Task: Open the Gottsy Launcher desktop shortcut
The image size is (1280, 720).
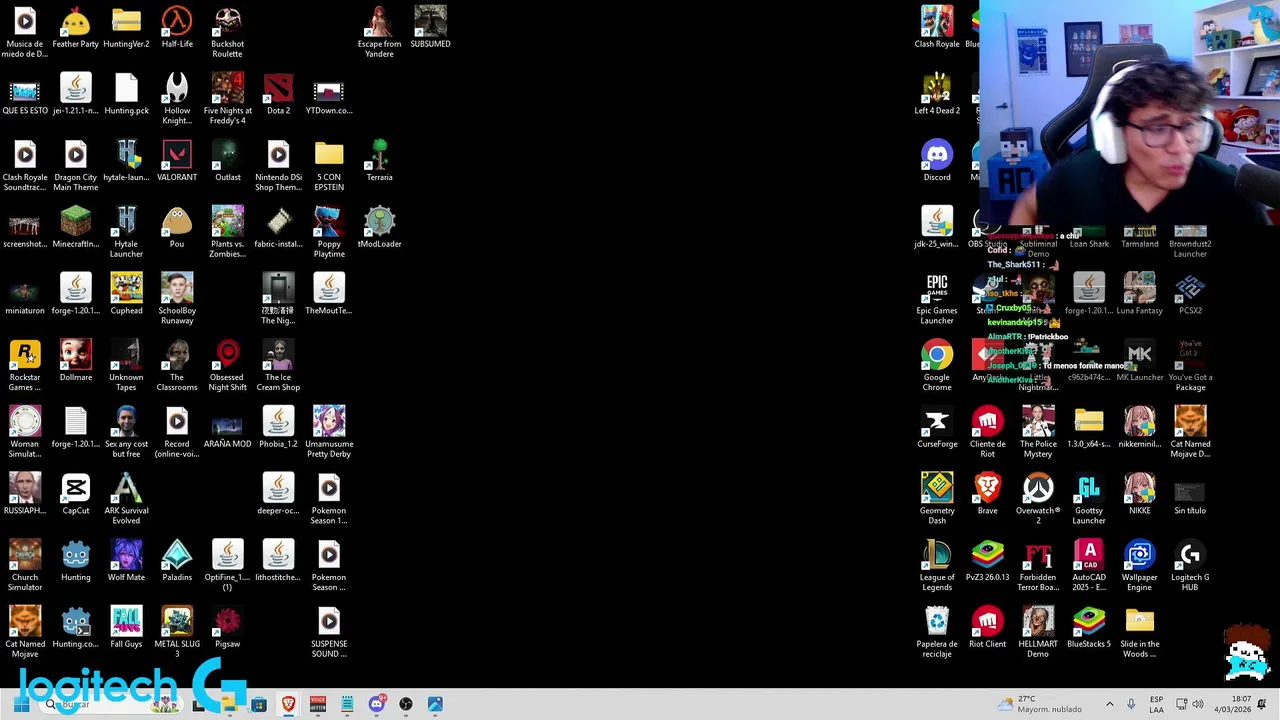Action: click(1089, 499)
